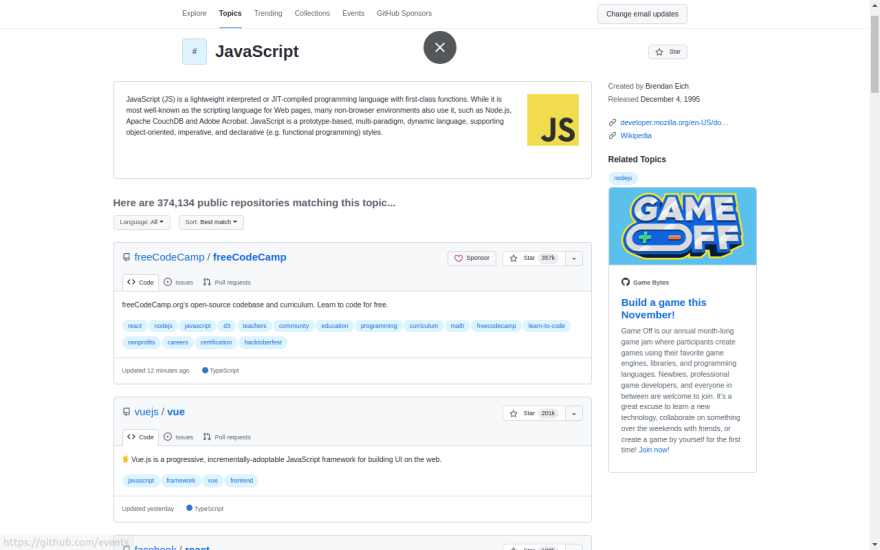This screenshot has width=880, height=550.
Task: Open the Issues tab of freeCodeCamp
Action: pyautogui.click(x=178, y=282)
